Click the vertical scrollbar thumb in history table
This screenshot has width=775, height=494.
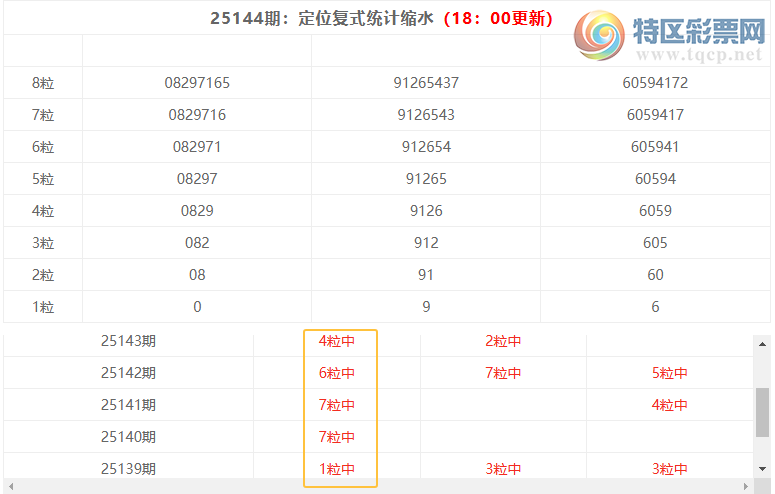point(763,412)
